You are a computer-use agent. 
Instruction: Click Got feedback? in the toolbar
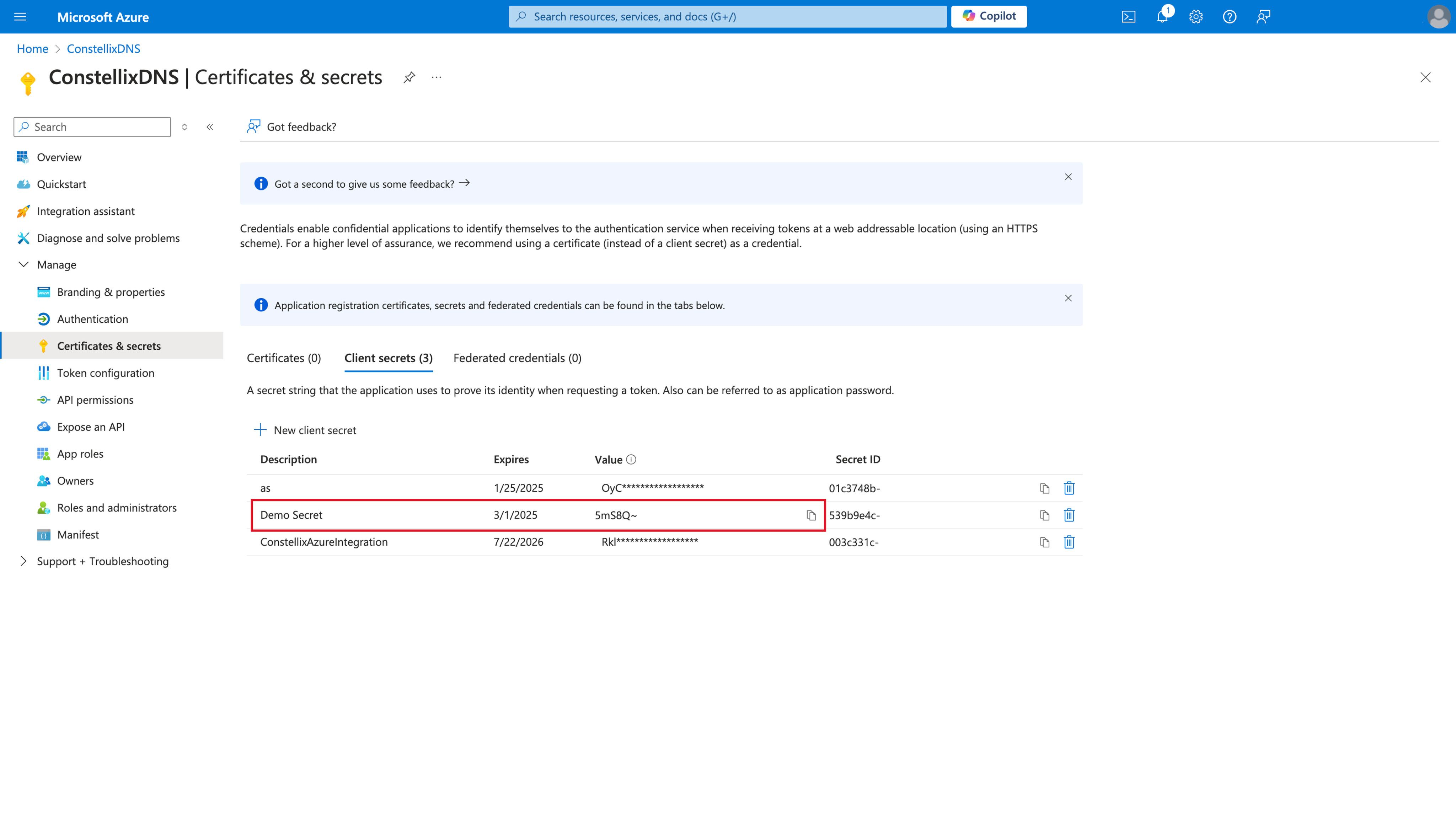291,127
